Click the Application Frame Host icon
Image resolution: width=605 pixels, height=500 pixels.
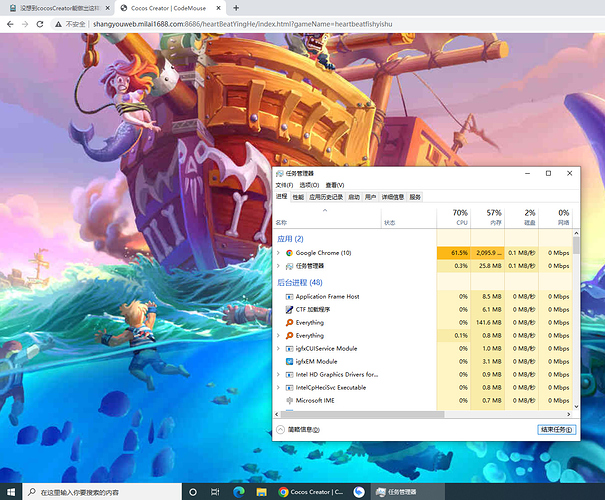point(289,297)
